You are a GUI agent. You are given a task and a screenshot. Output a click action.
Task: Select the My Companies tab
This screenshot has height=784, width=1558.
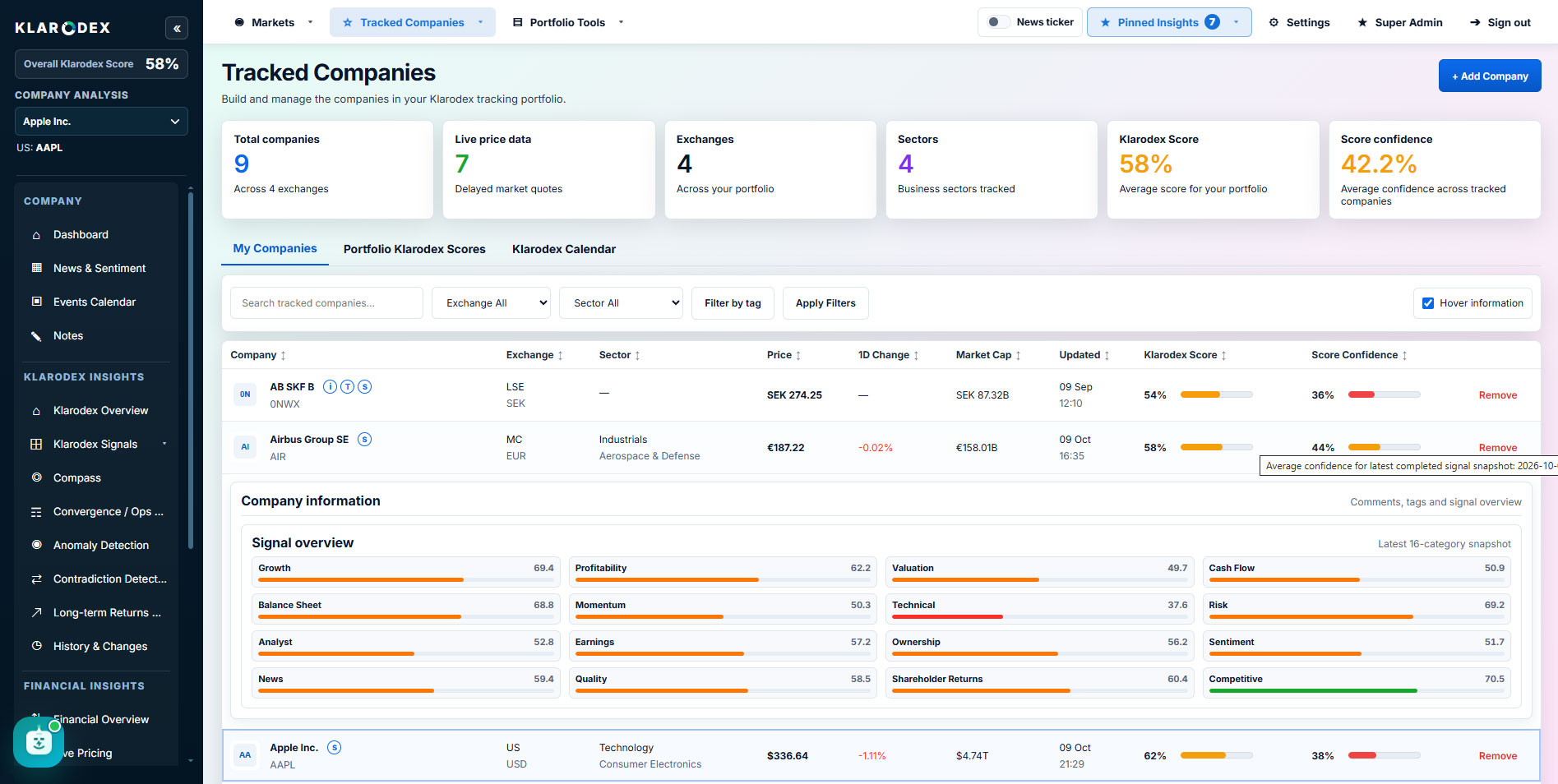click(x=275, y=249)
